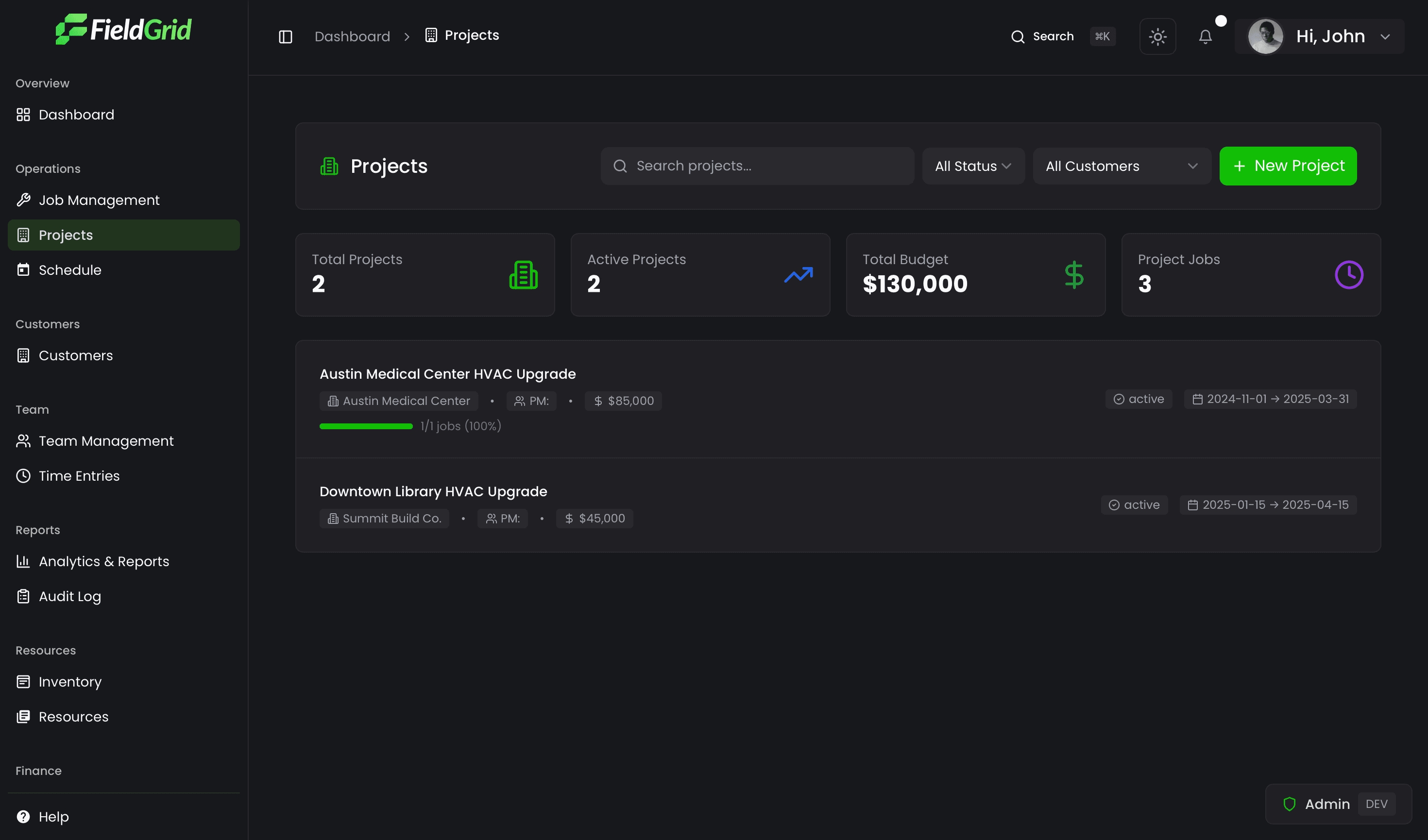1428x840 pixels.
Task: Click the Inventory list icon
Action: pyautogui.click(x=23, y=682)
